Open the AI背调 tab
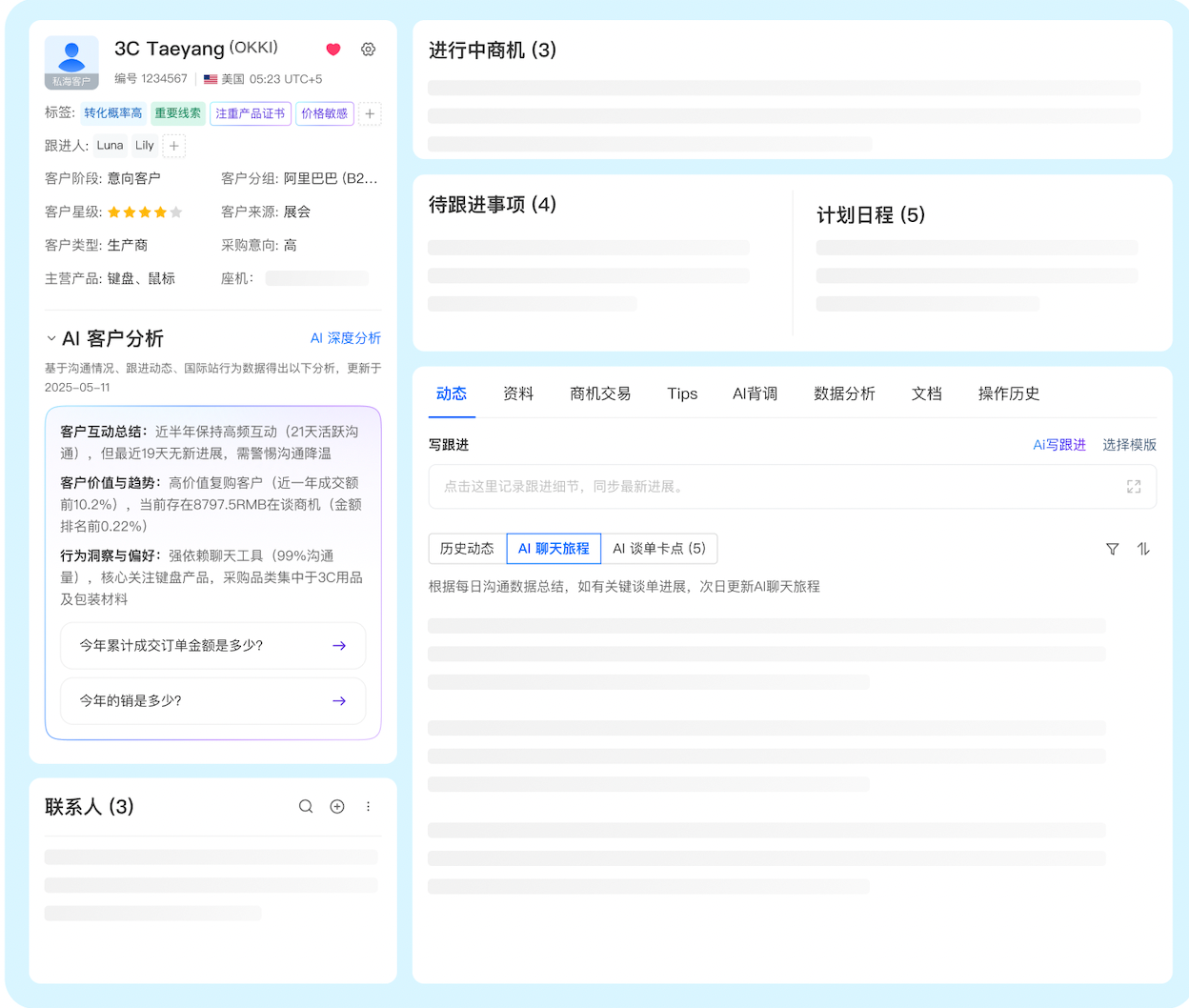The height and width of the screenshot is (1008, 1189). (x=755, y=393)
